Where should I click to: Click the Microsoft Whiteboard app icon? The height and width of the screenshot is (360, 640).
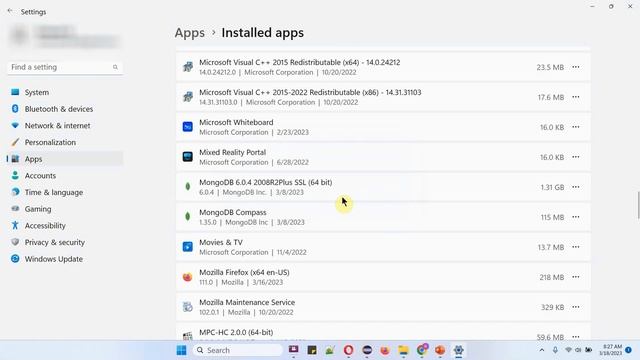click(x=187, y=127)
